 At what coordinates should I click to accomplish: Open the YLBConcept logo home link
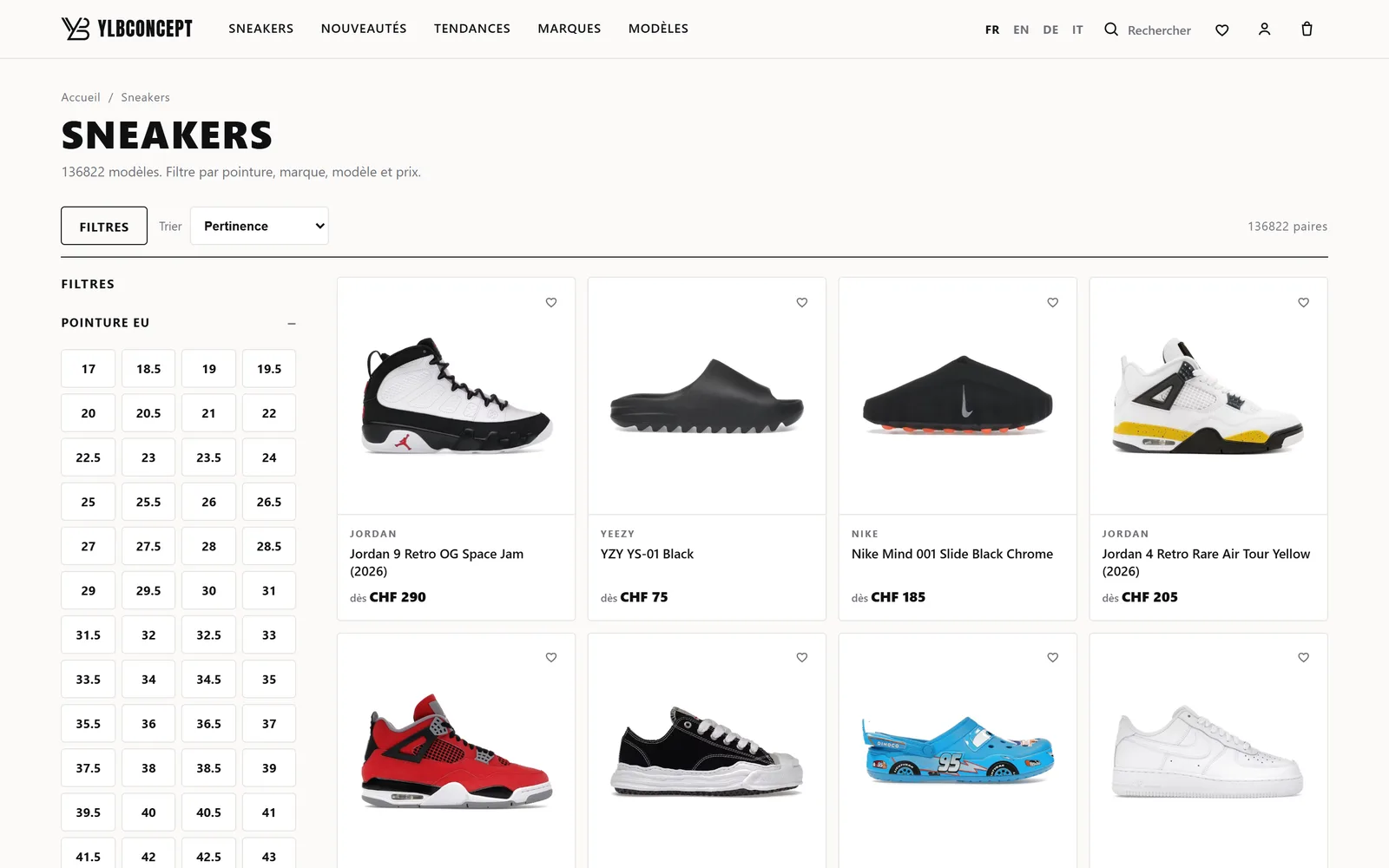(127, 29)
